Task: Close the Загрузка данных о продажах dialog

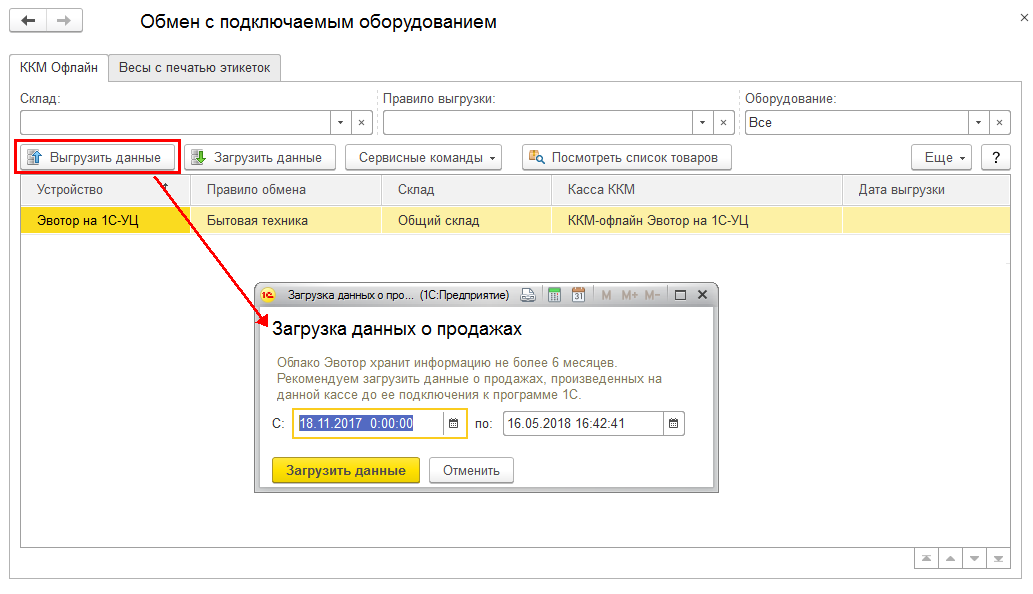Action: 702,295
